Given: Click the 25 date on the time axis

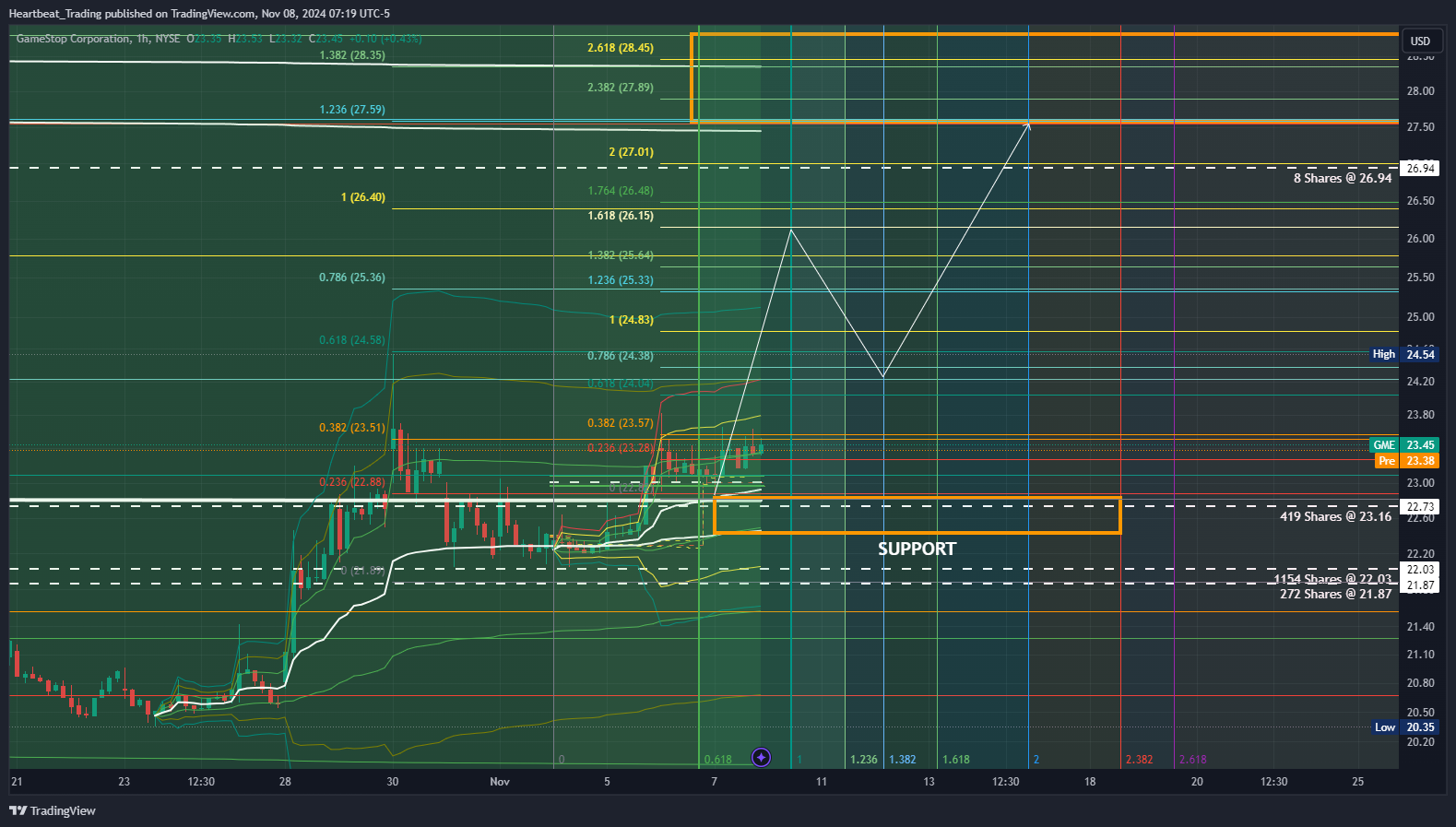Looking at the screenshot, I should click(1358, 782).
